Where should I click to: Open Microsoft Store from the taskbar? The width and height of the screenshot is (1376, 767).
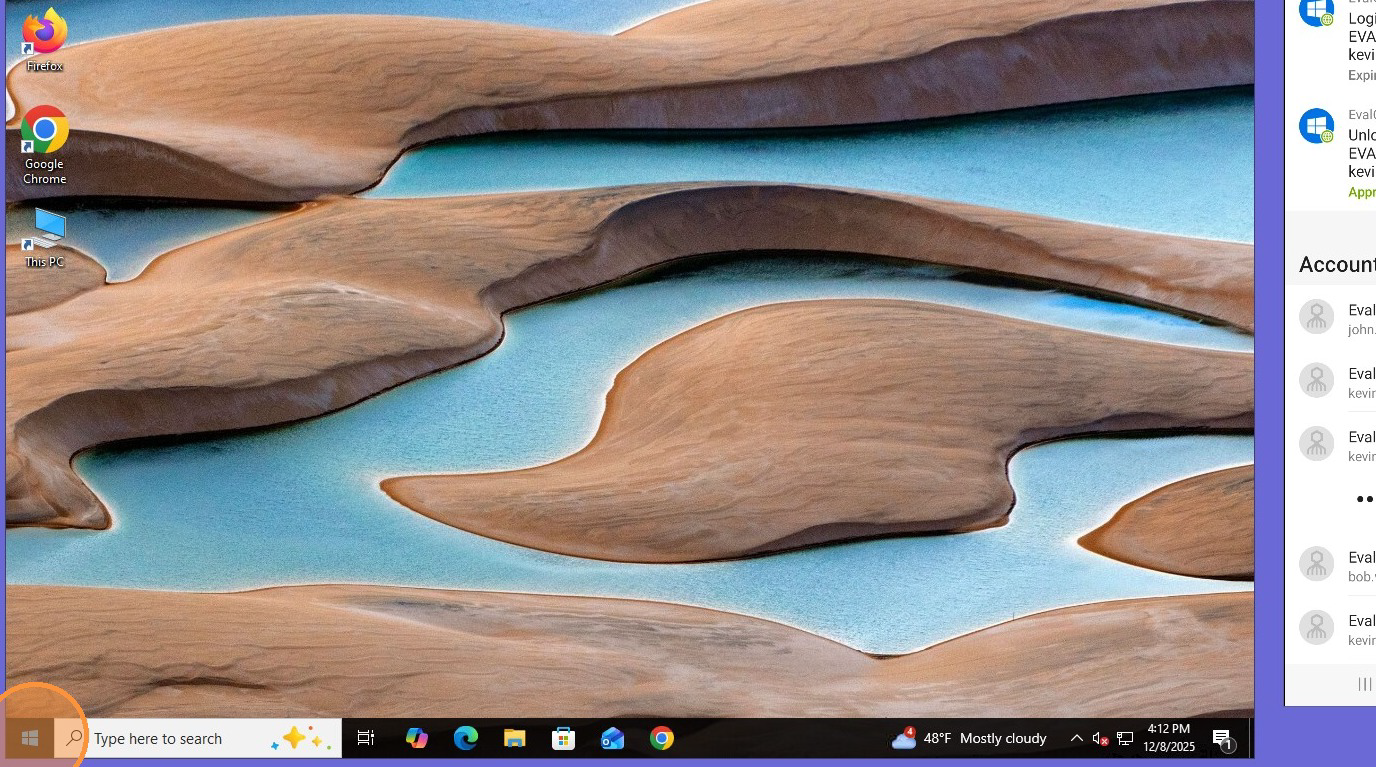563,738
